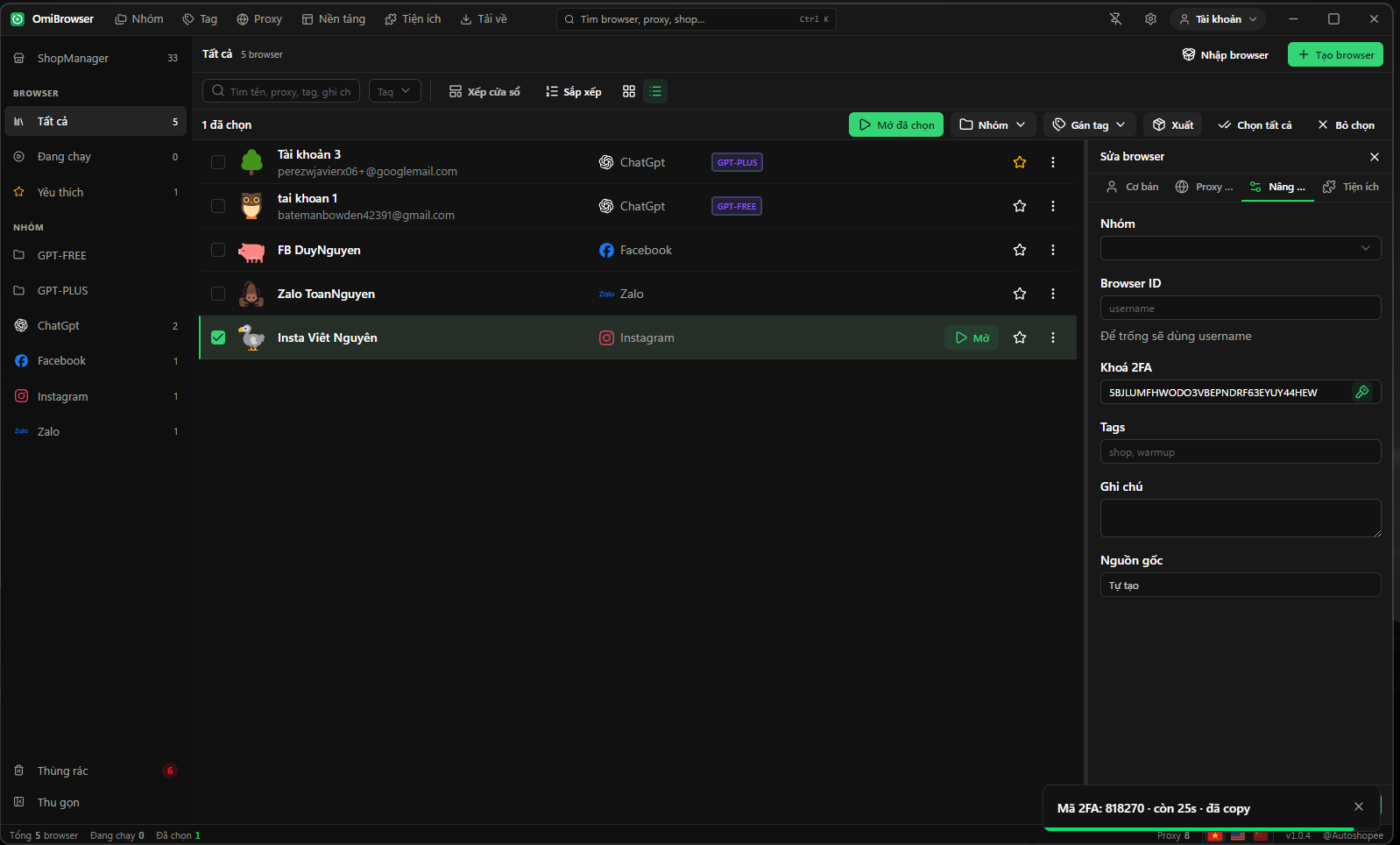This screenshot has width=1400, height=845.
Task: Click Mở đã chọn button
Action: coord(896,124)
